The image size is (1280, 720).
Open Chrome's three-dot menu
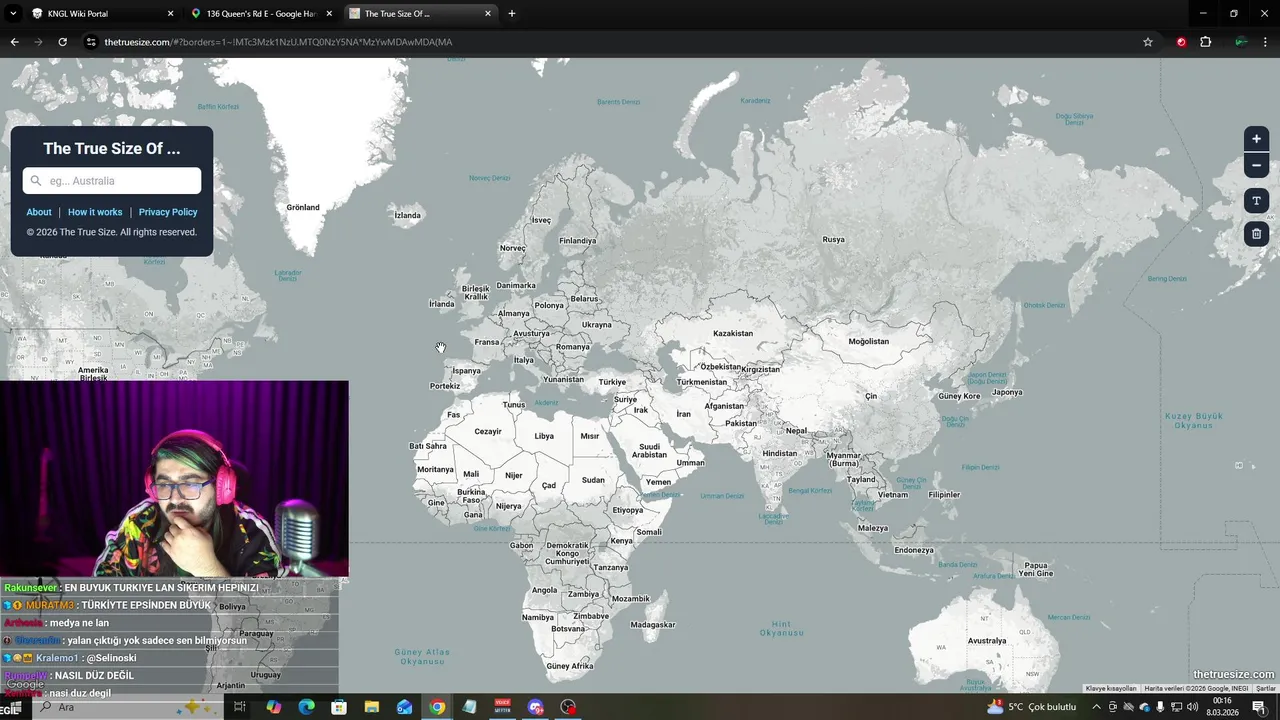(1266, 42)
